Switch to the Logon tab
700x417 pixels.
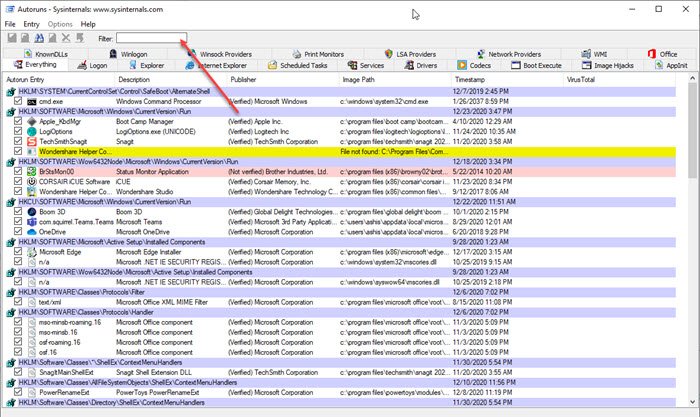coord(92,66)
